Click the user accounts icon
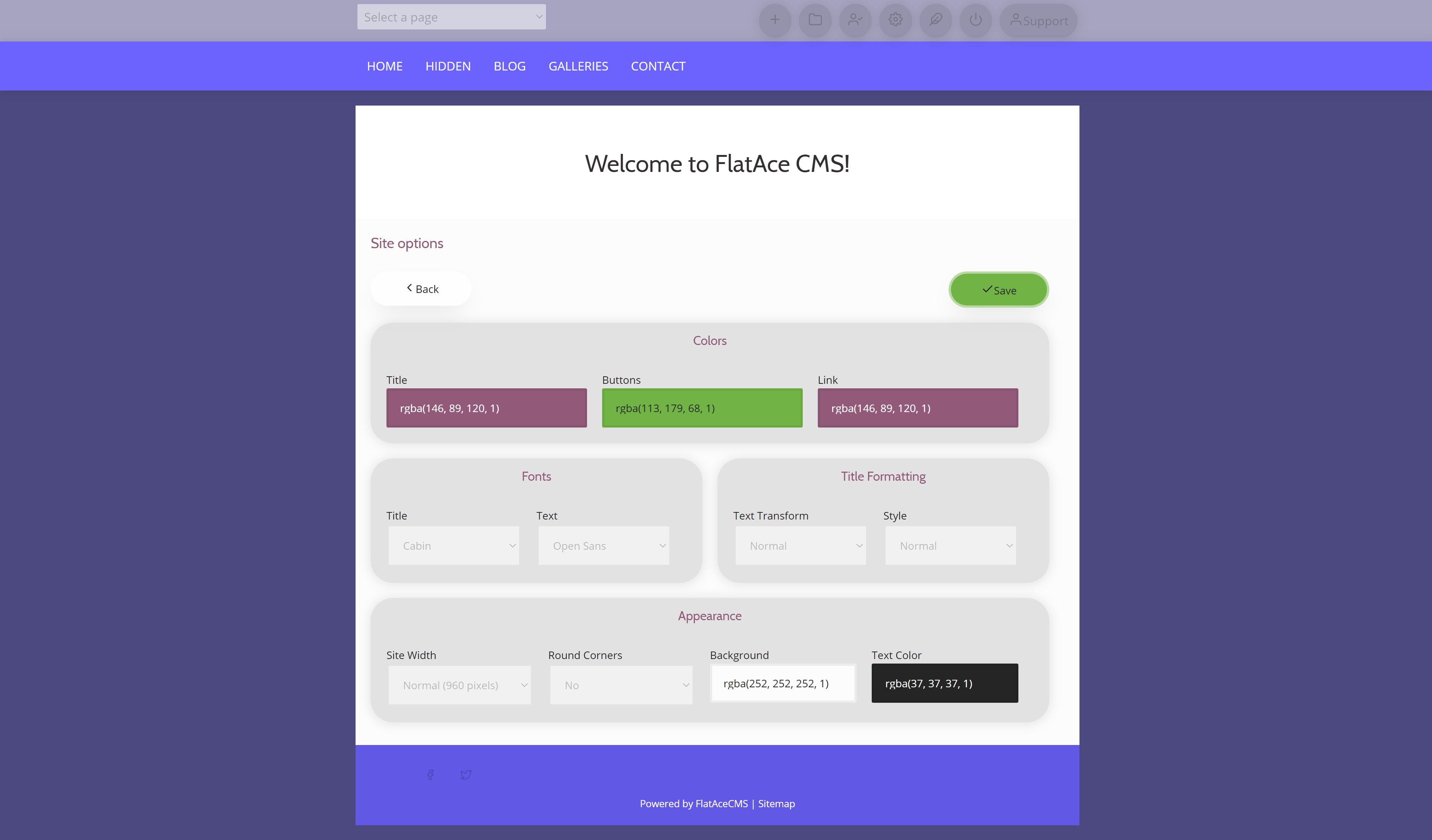This screenshot has width=1432, height=840. [855, 20]
